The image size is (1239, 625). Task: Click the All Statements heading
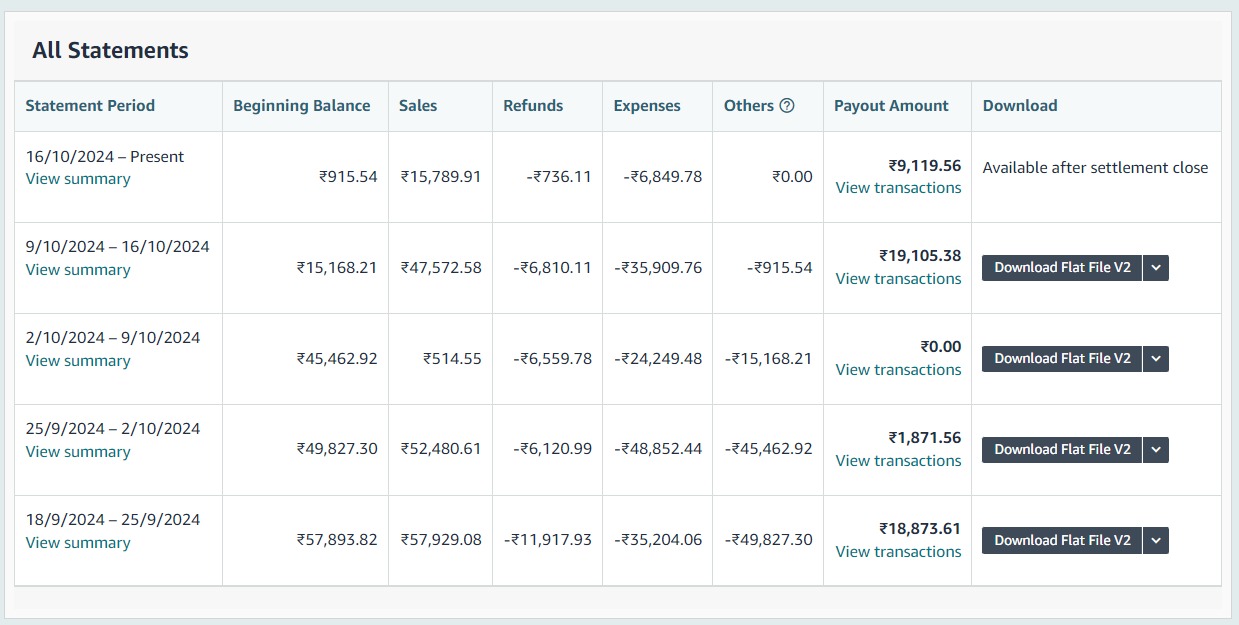110,50
